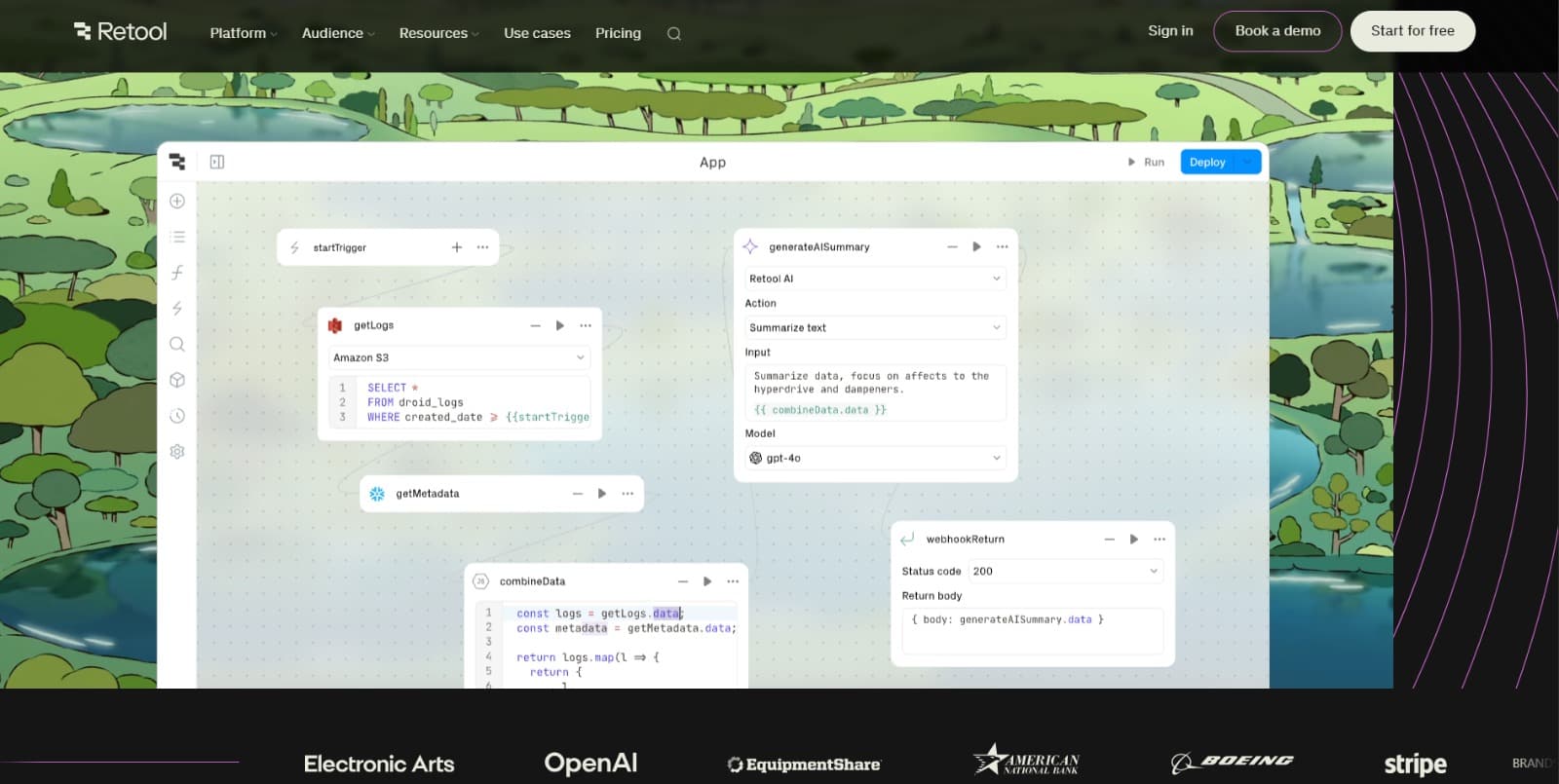Click the Retool logo icon in app sidebar
This screenshot has height=784, width=1559.
pyautogui.click(x=176, y=162)
